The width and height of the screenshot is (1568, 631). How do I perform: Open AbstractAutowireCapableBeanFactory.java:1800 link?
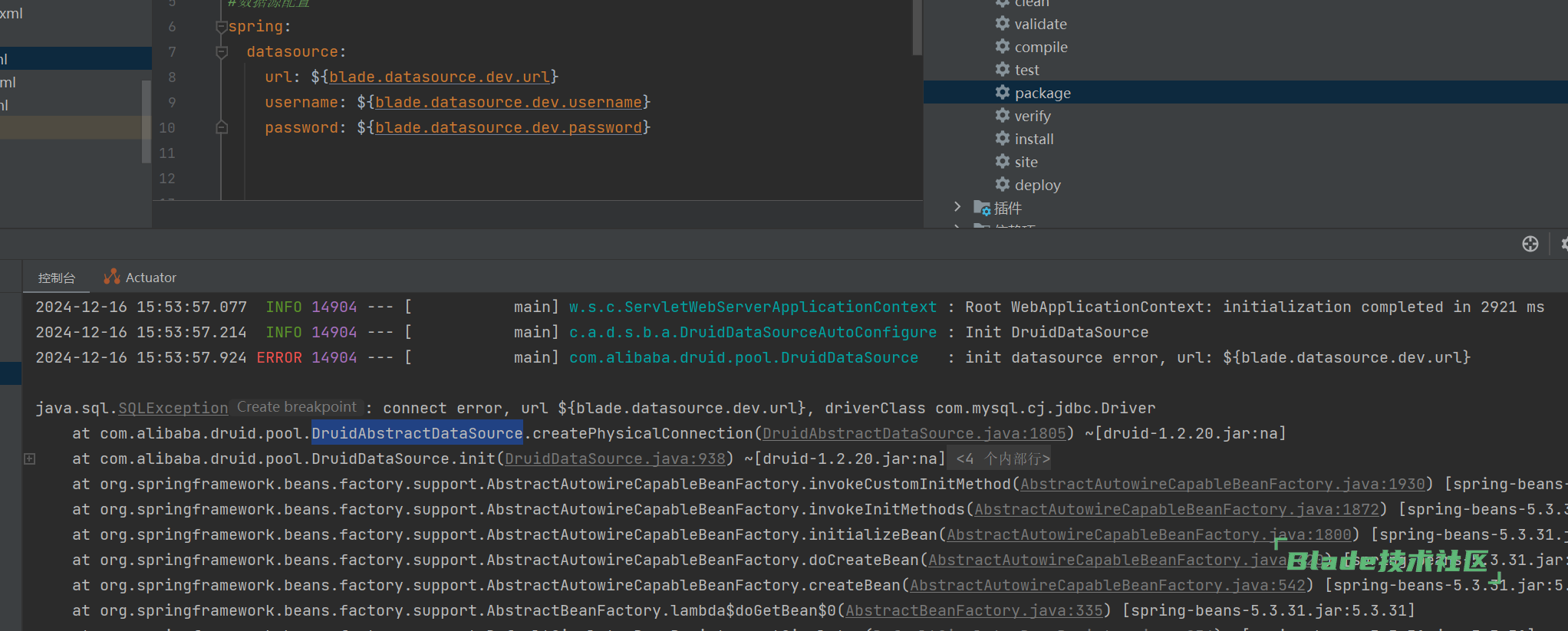pyautogui.click(x=1149, y=534)
